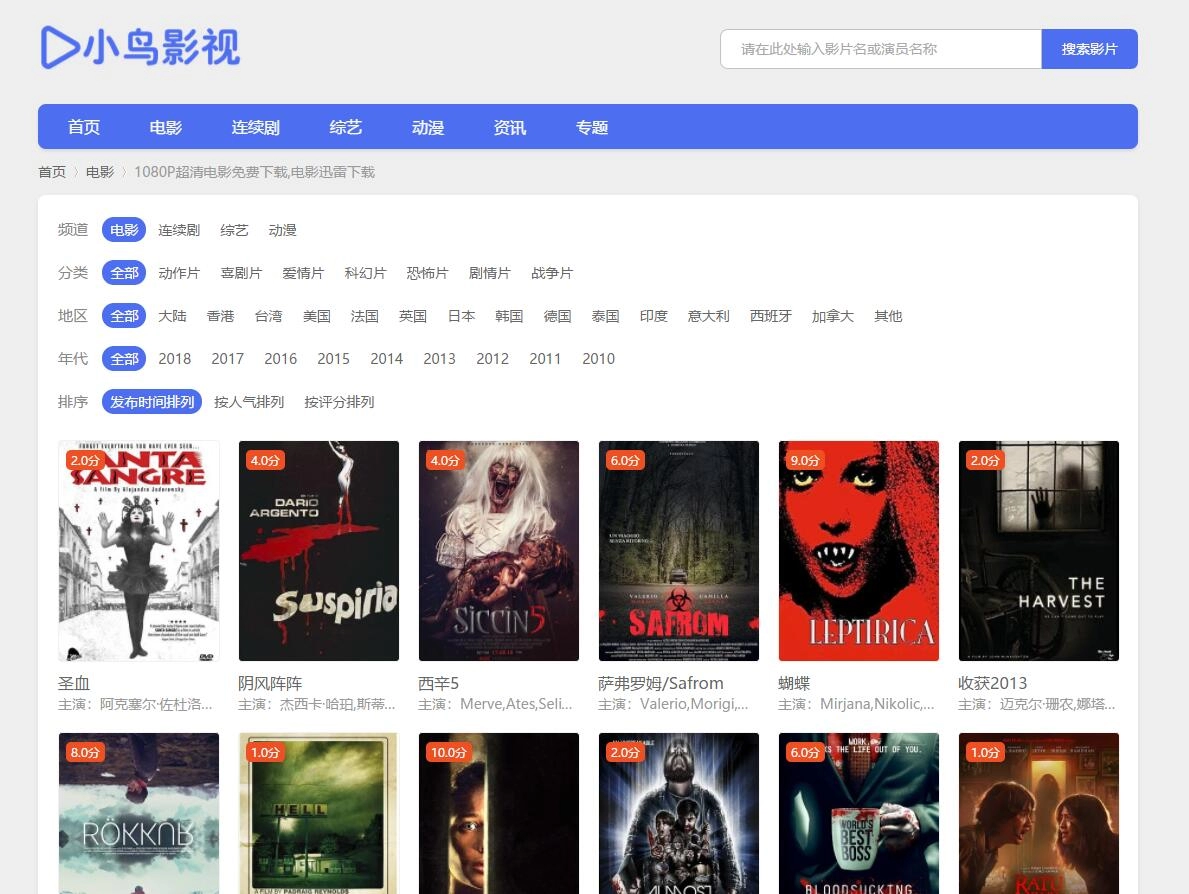
Task: Click the 首页 breadcrumb link
Action: click(52, 172)
